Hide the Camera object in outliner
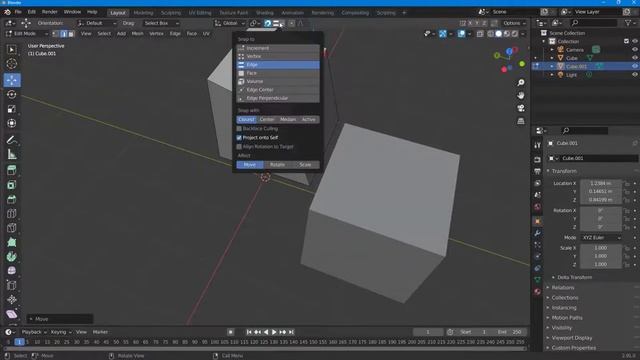This screenshot has width=640, height=360. [635, 49]
